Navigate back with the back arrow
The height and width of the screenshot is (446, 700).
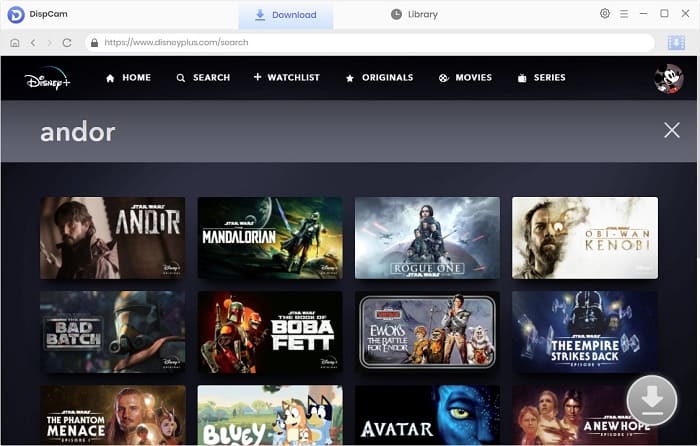(x=33, y=43)
